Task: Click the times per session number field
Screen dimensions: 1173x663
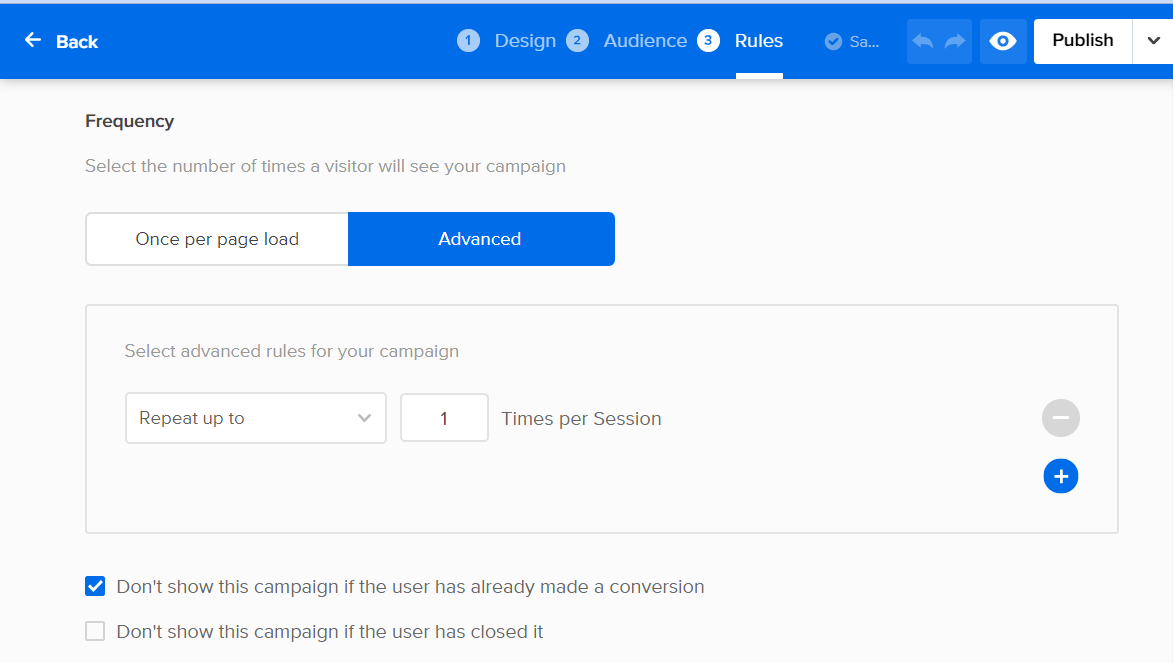Action: [444, 418]
